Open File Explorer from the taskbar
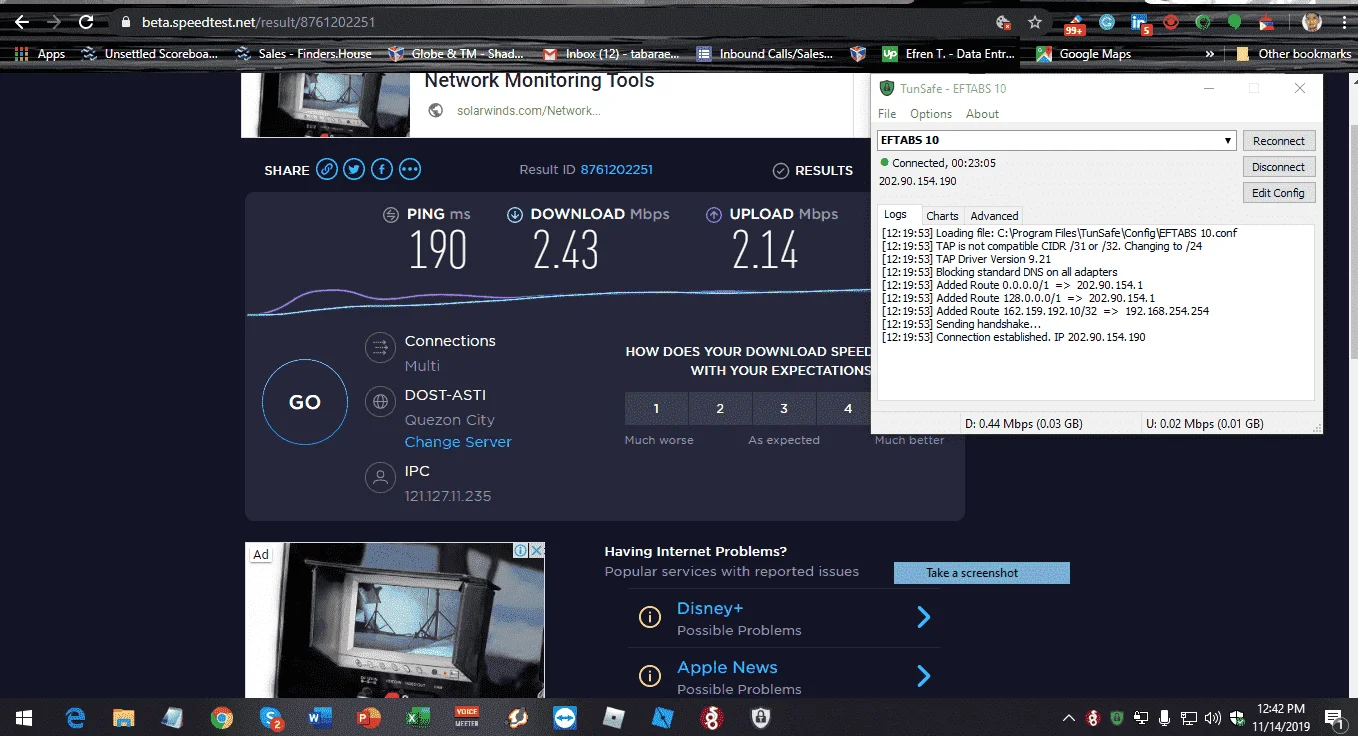 [123, 717]
